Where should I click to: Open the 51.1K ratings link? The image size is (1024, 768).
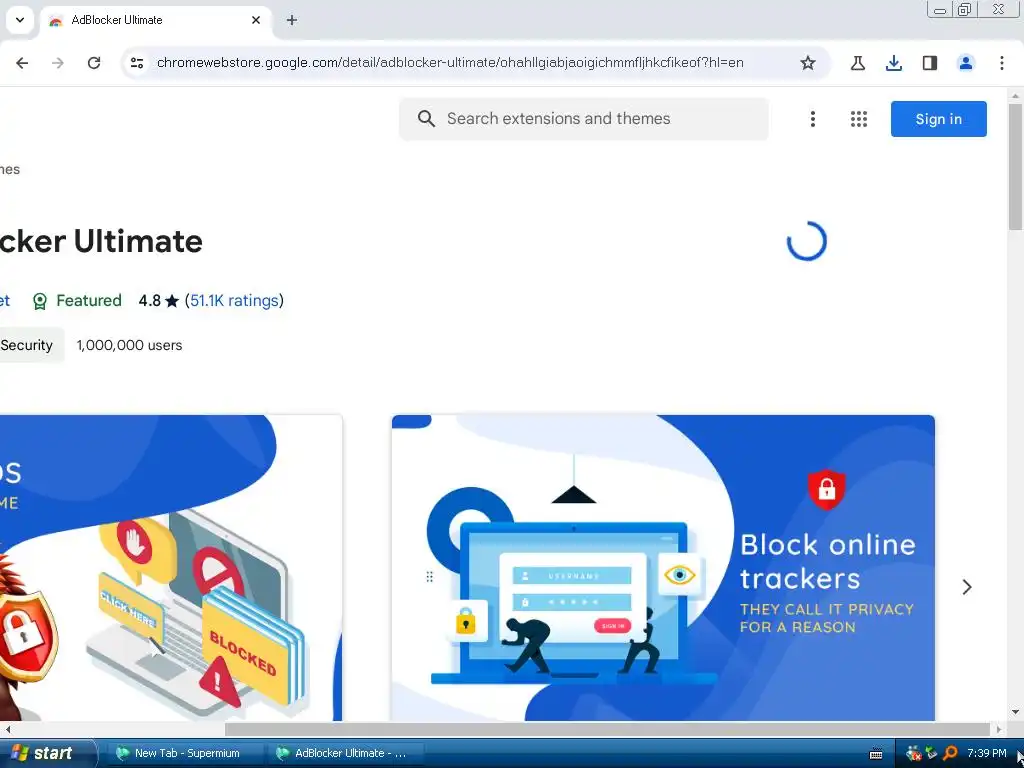(x=234, y=300)
